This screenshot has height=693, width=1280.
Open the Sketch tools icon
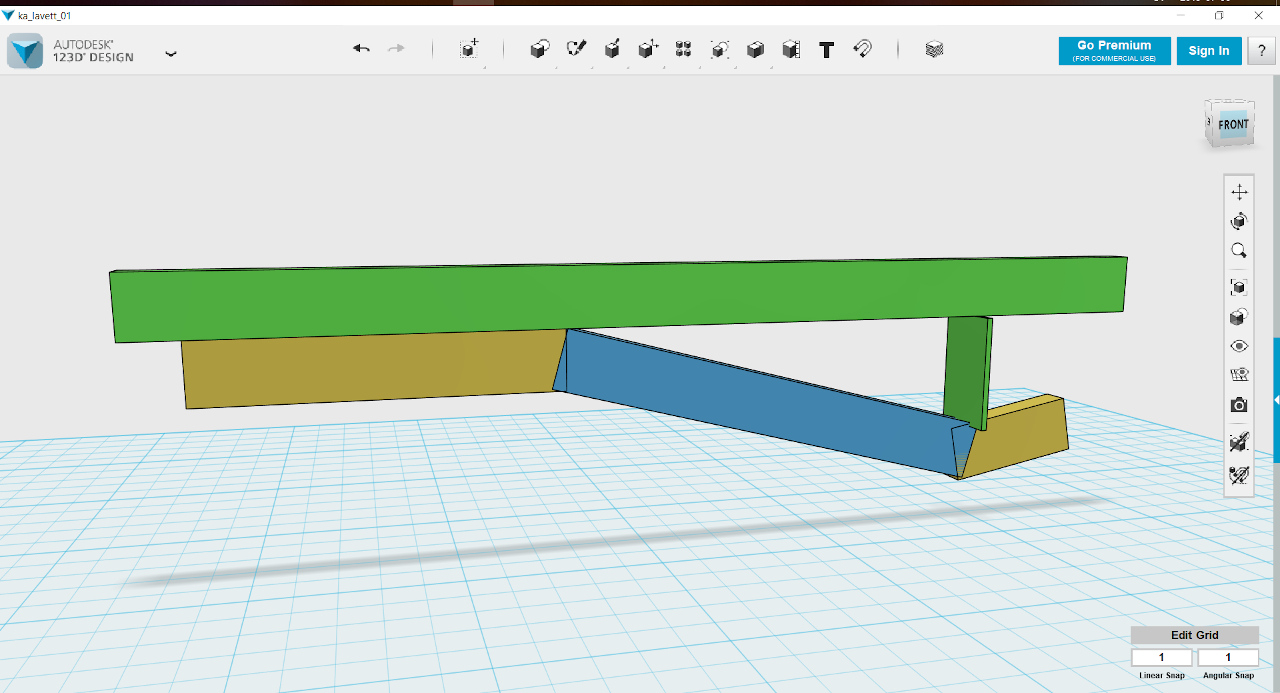[576, 49]
